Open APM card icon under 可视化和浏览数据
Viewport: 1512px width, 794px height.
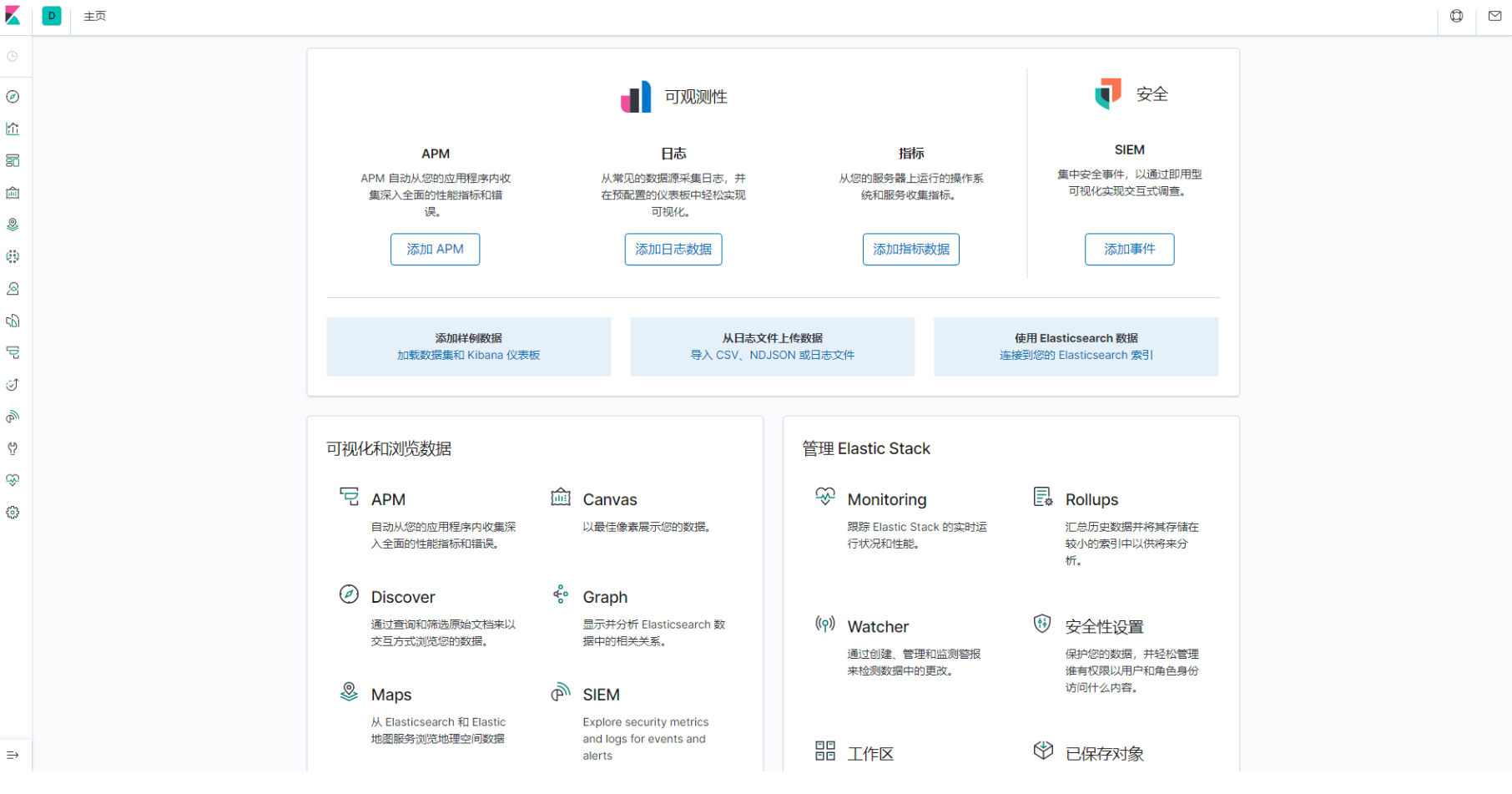[x=349, y=496]
